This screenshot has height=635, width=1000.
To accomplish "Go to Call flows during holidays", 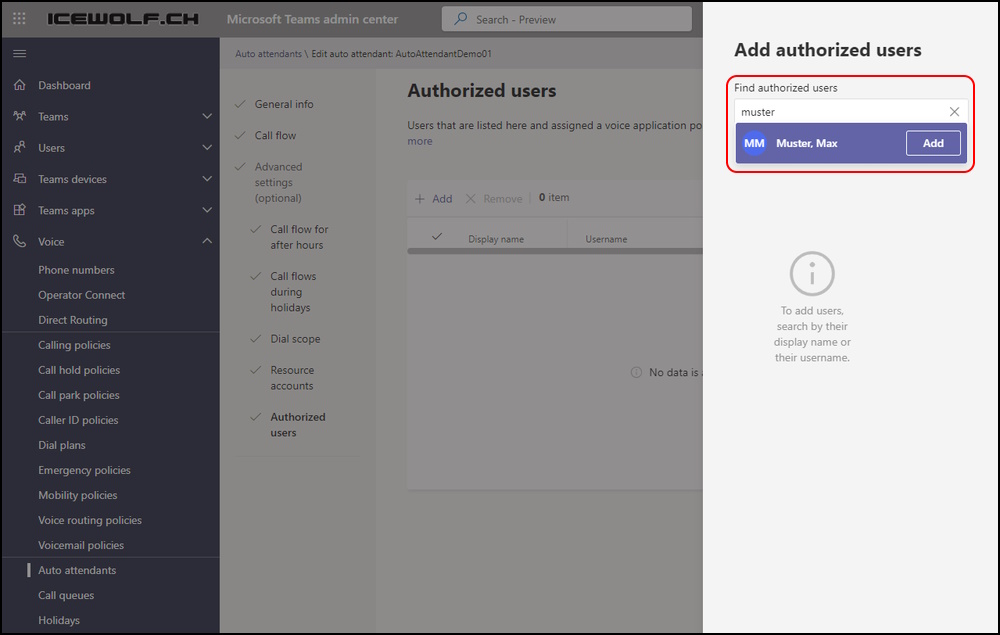I will 293,291.
